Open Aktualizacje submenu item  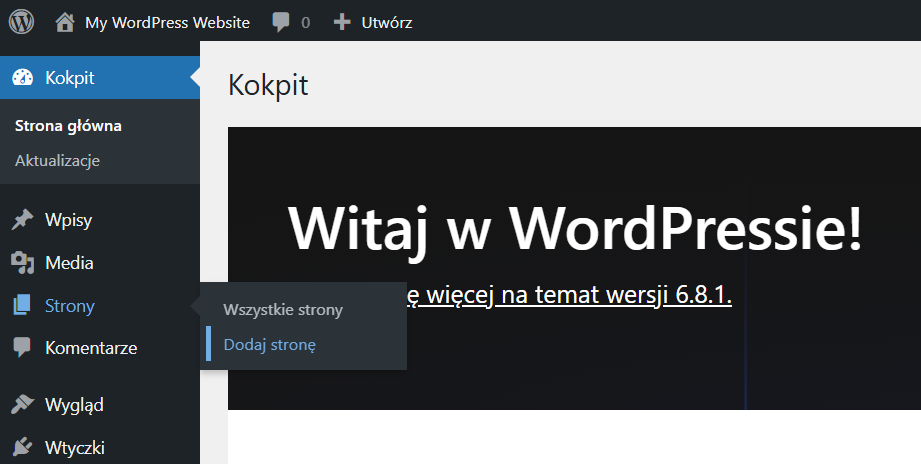click(57, 160)
